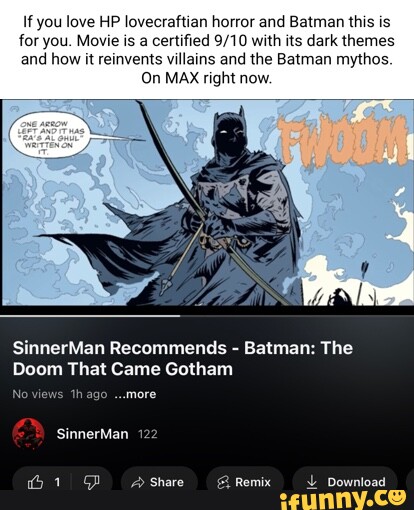Screen dimensions: 414x510
Task: Click the Share arrow icon
Action: (x=137, y=483)
